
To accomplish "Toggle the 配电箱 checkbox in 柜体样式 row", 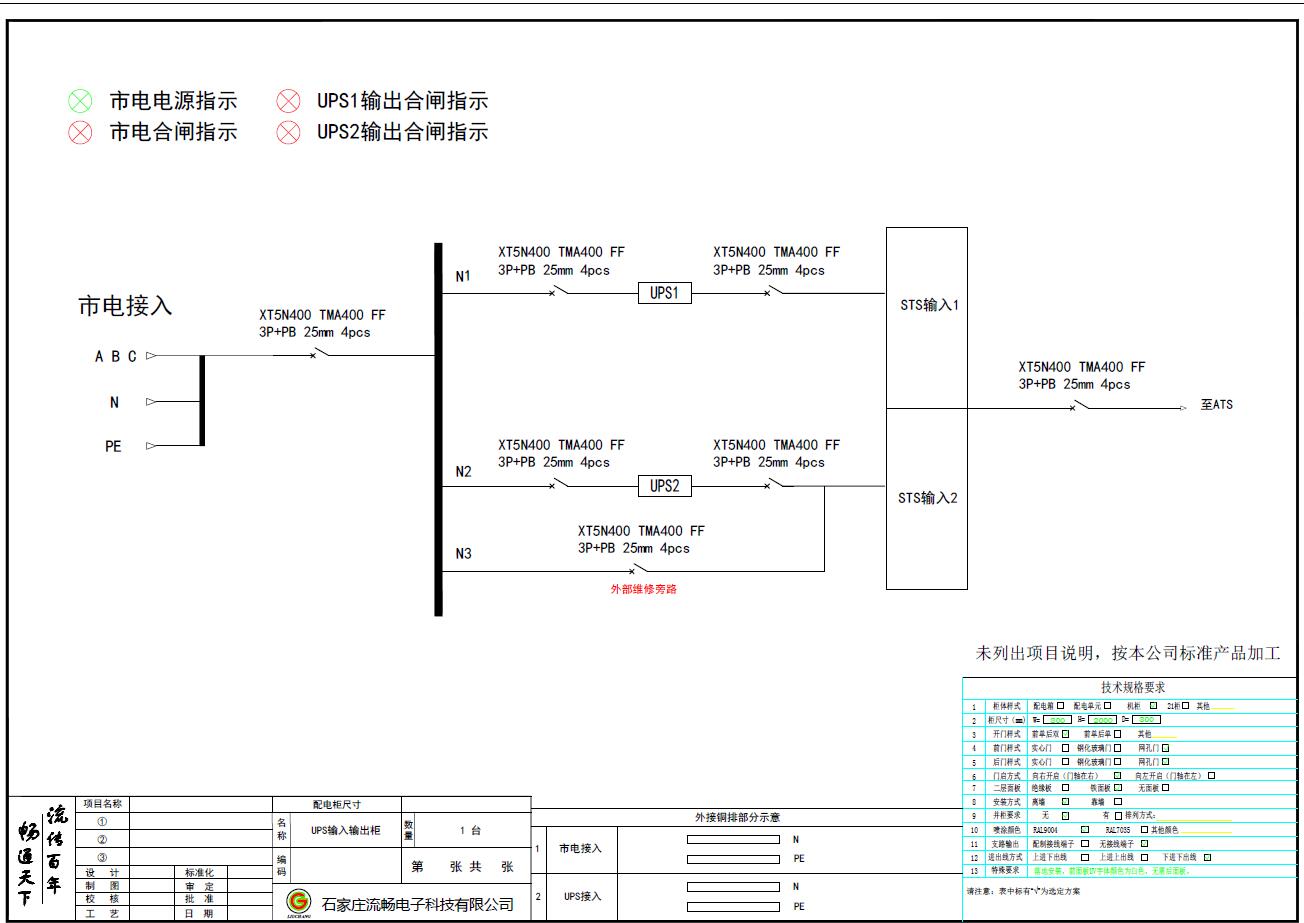I will click(x=1060, y=706).
